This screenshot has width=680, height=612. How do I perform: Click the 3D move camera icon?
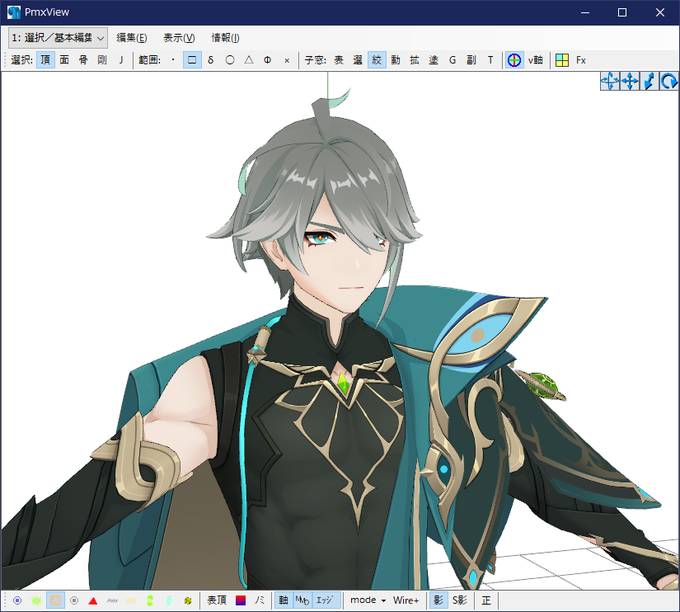tap(610, 81)
